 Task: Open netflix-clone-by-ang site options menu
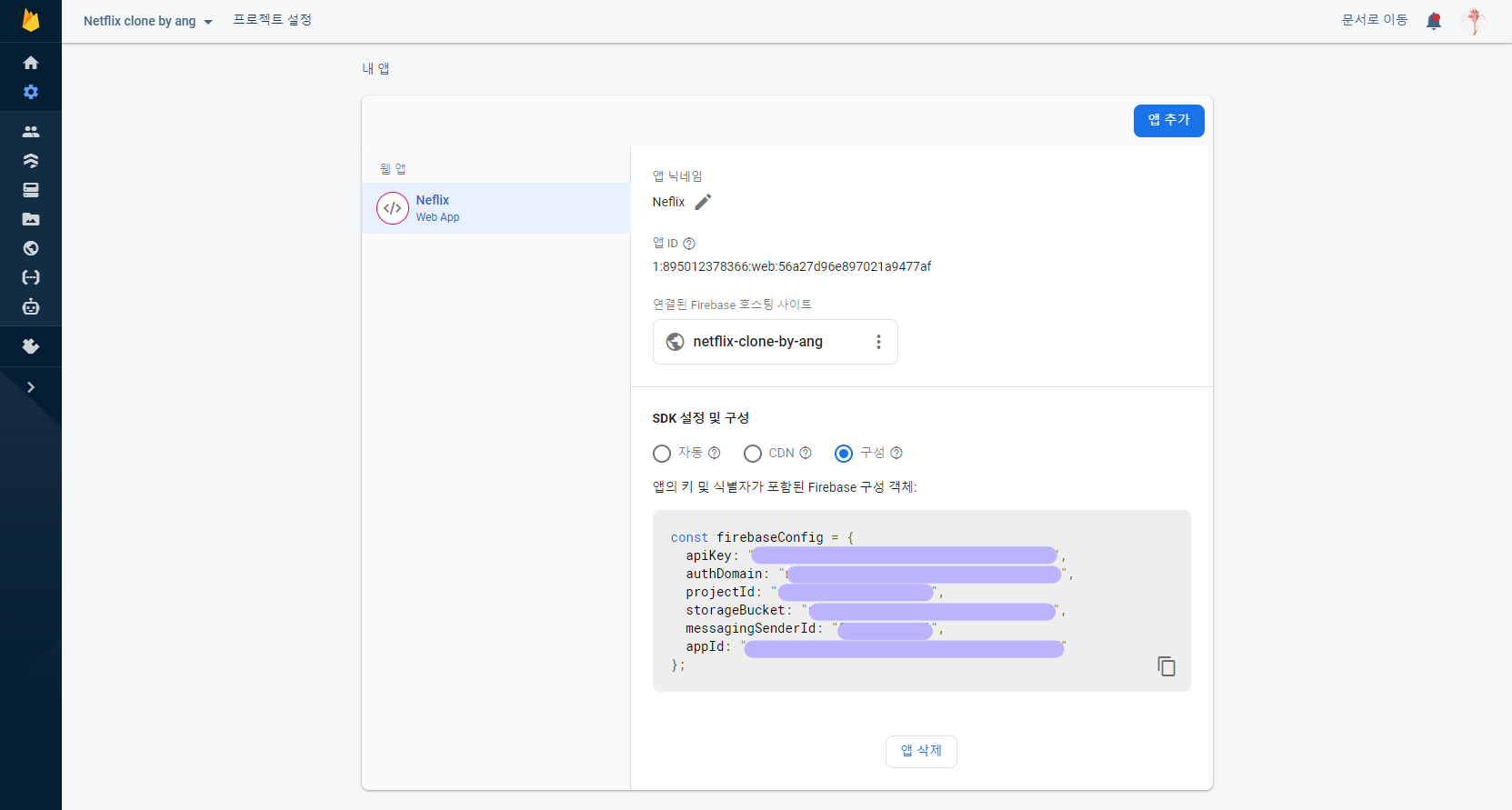click(x=878, y=342)
